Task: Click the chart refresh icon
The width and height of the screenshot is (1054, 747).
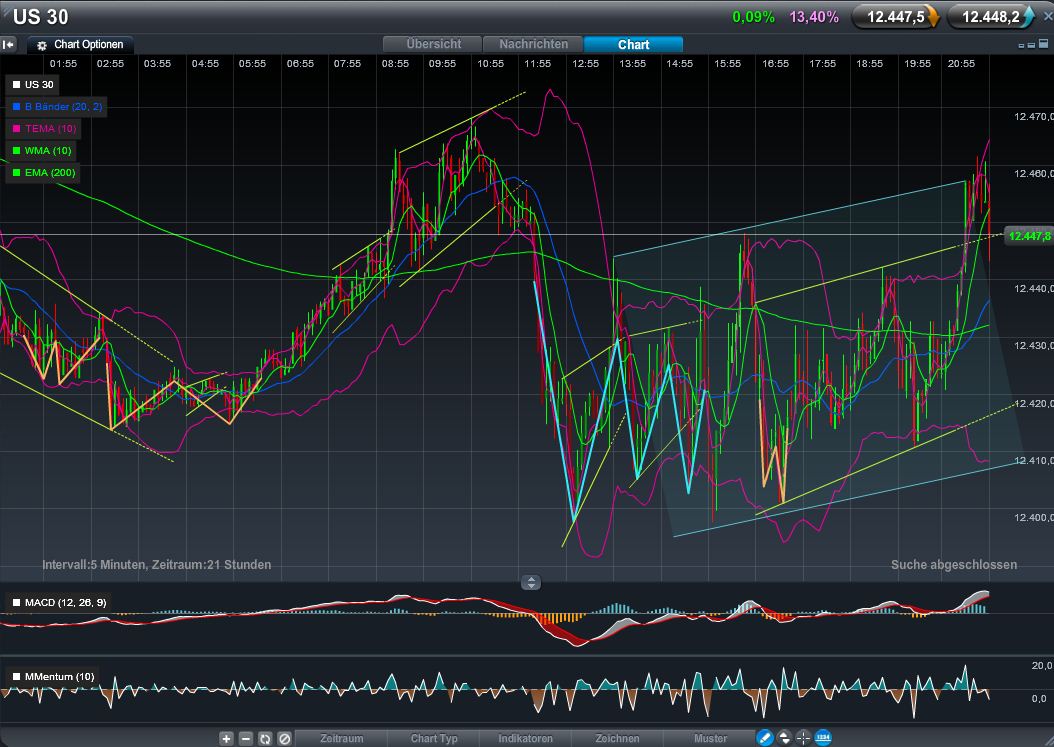Action: coord(263,738)
